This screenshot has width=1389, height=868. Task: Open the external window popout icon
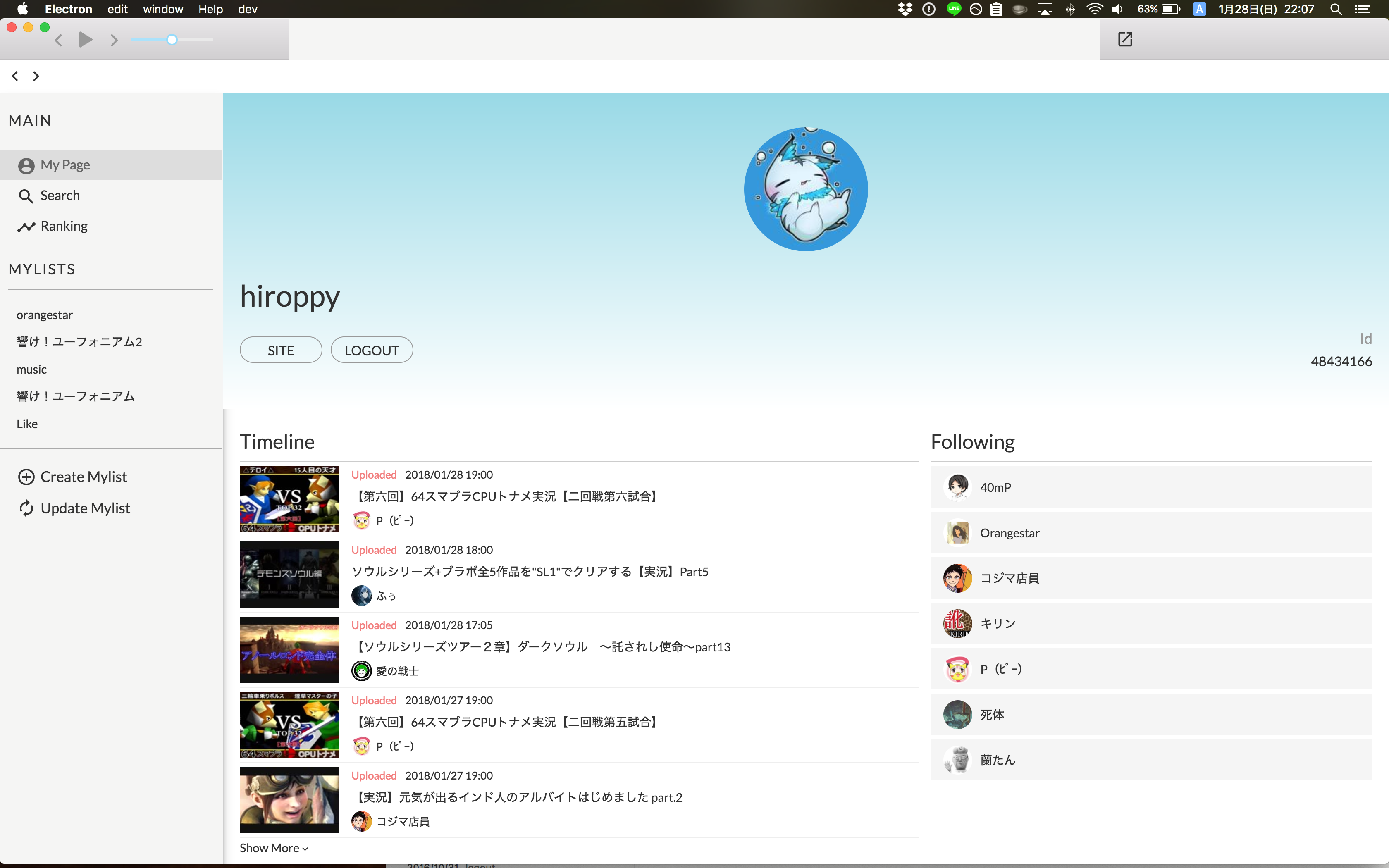[1124, 39]
